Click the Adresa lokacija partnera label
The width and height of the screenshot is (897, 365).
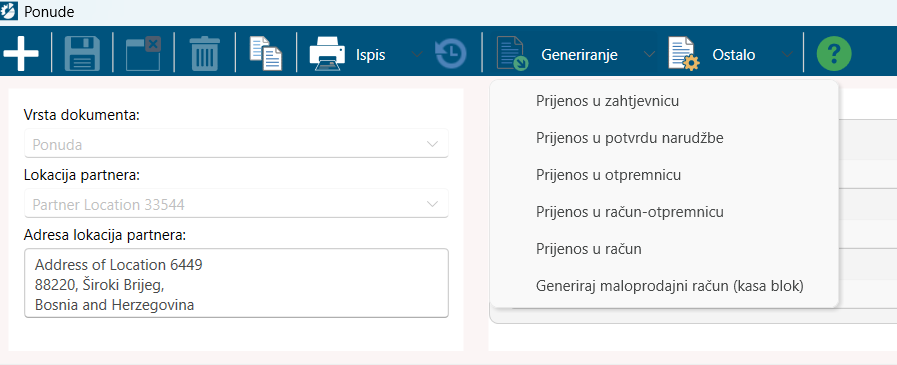tap(105, 235)
